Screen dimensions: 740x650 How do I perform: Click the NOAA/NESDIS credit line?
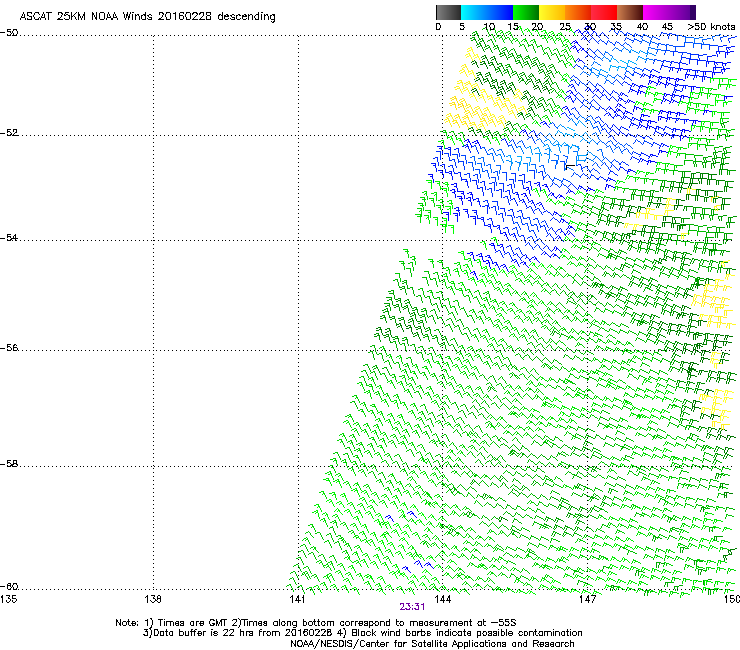pyautogui.click(x=432, y=644)
